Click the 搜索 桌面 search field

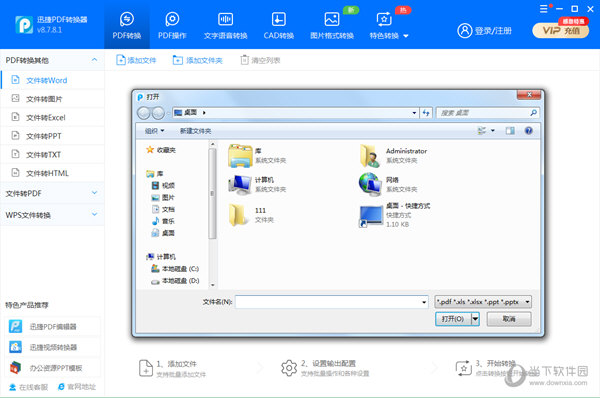[487, 113]
